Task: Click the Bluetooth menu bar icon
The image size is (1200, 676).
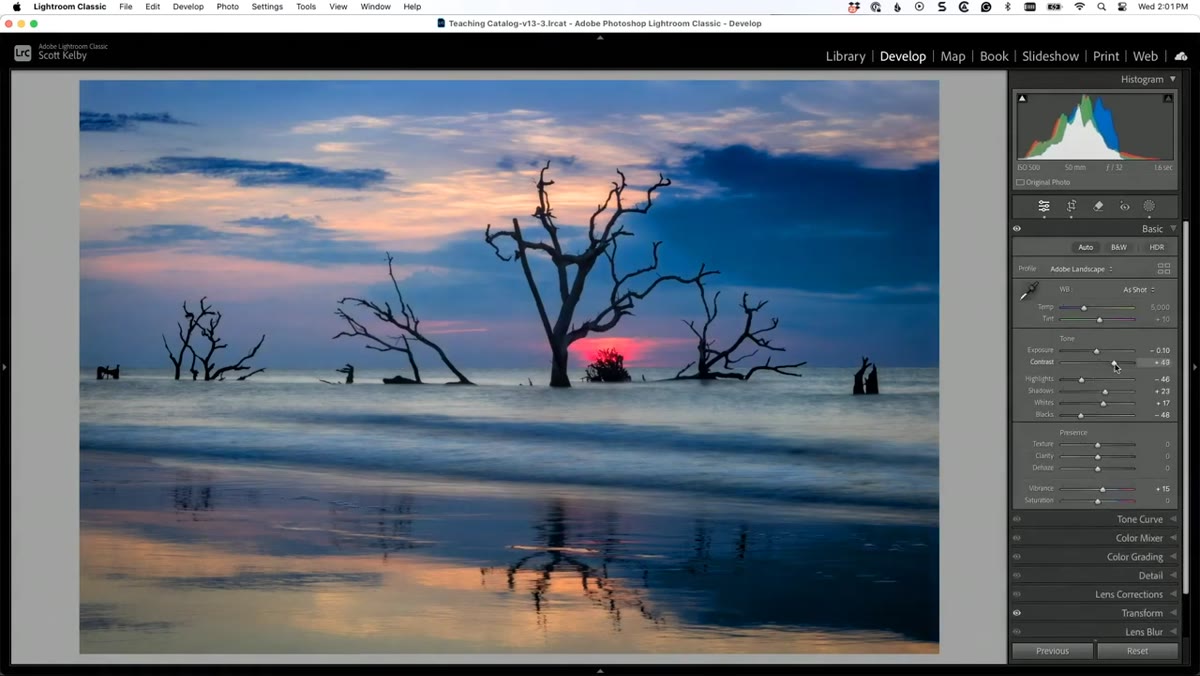Action: click(x=1007, y=7)
